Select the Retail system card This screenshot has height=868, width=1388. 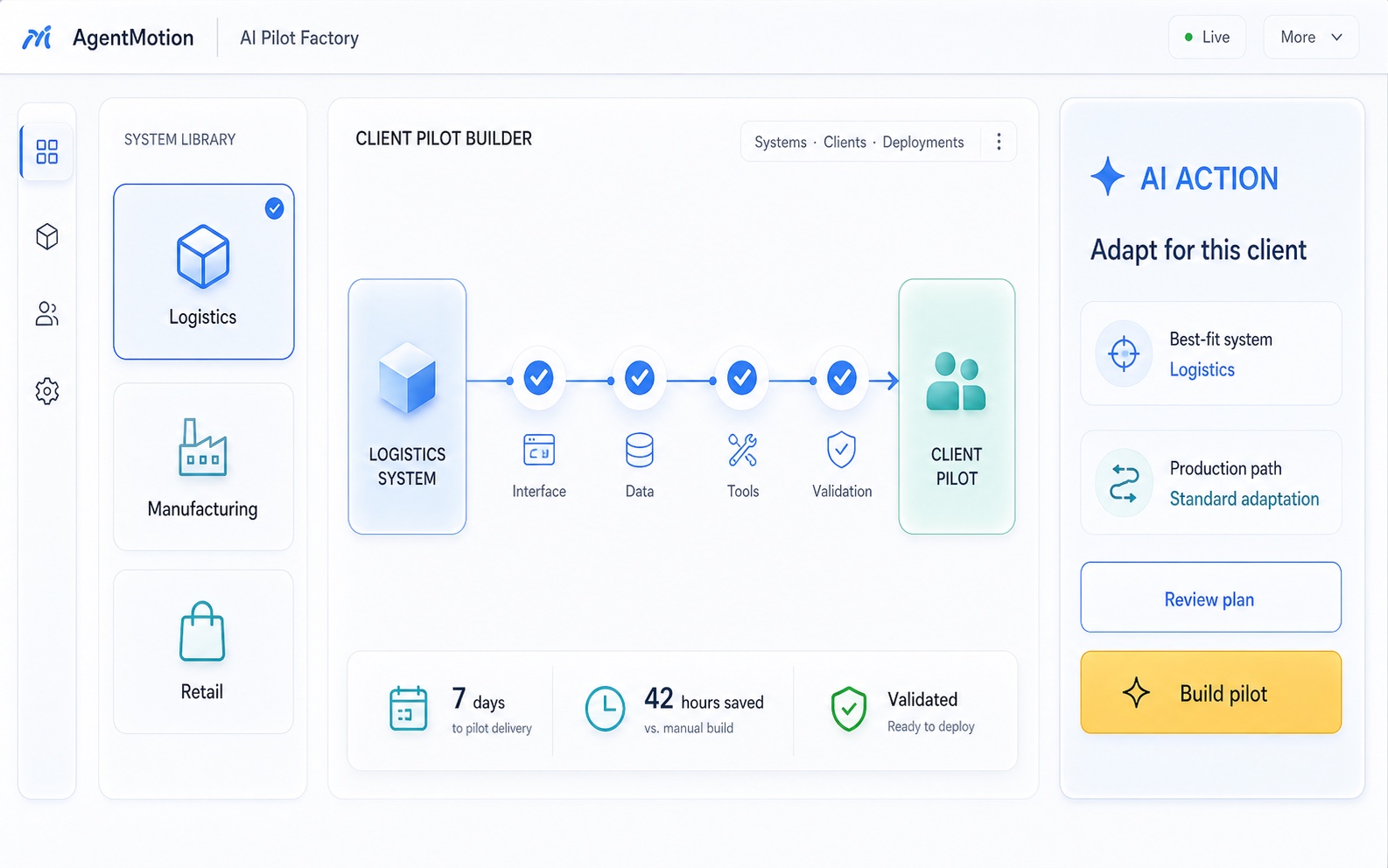[x=203, y=652]
